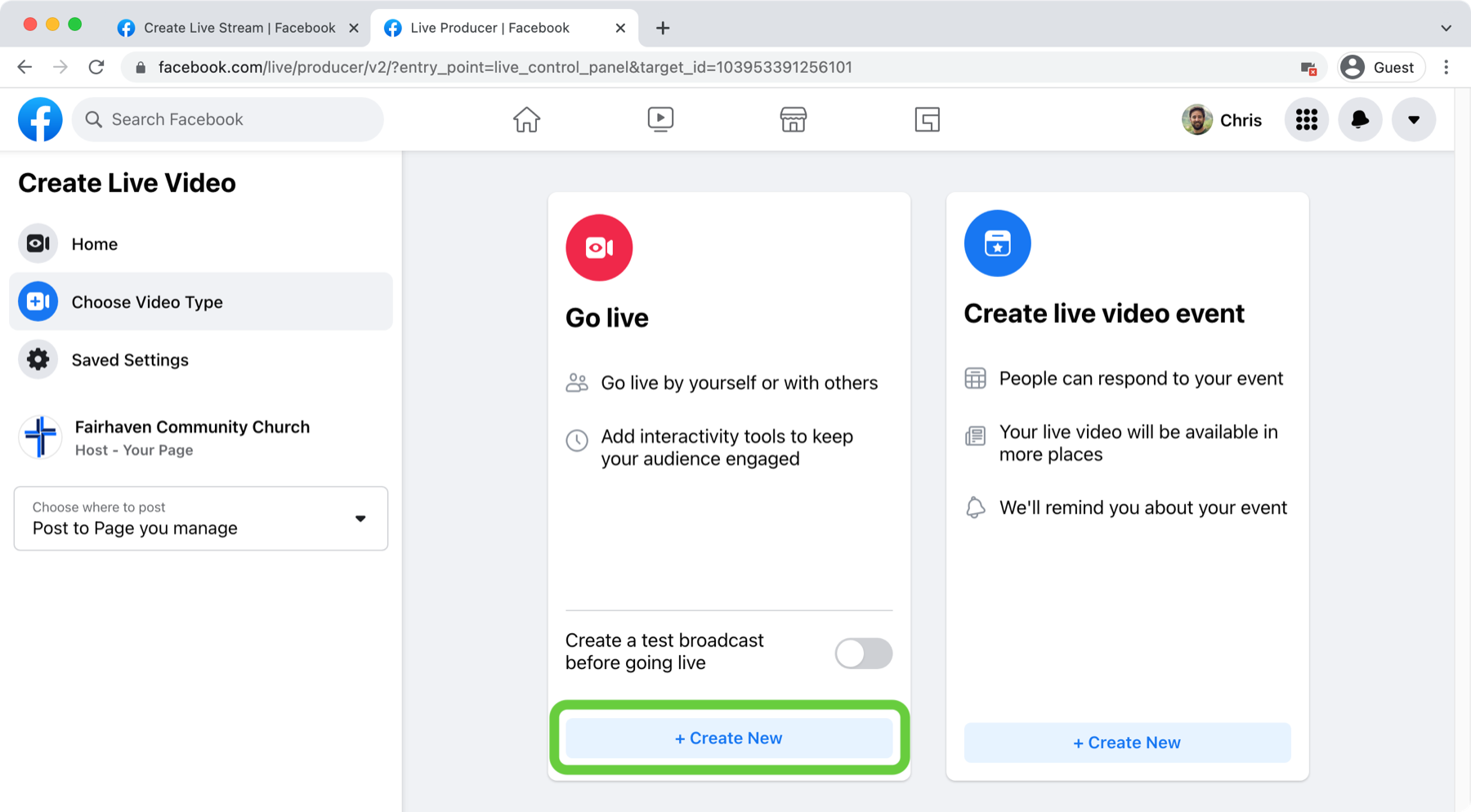This screenshot has width=1471, height=812.
Task: Check notifications via the bell icon
Action: pyautogui.click(x=1360, y=119)
